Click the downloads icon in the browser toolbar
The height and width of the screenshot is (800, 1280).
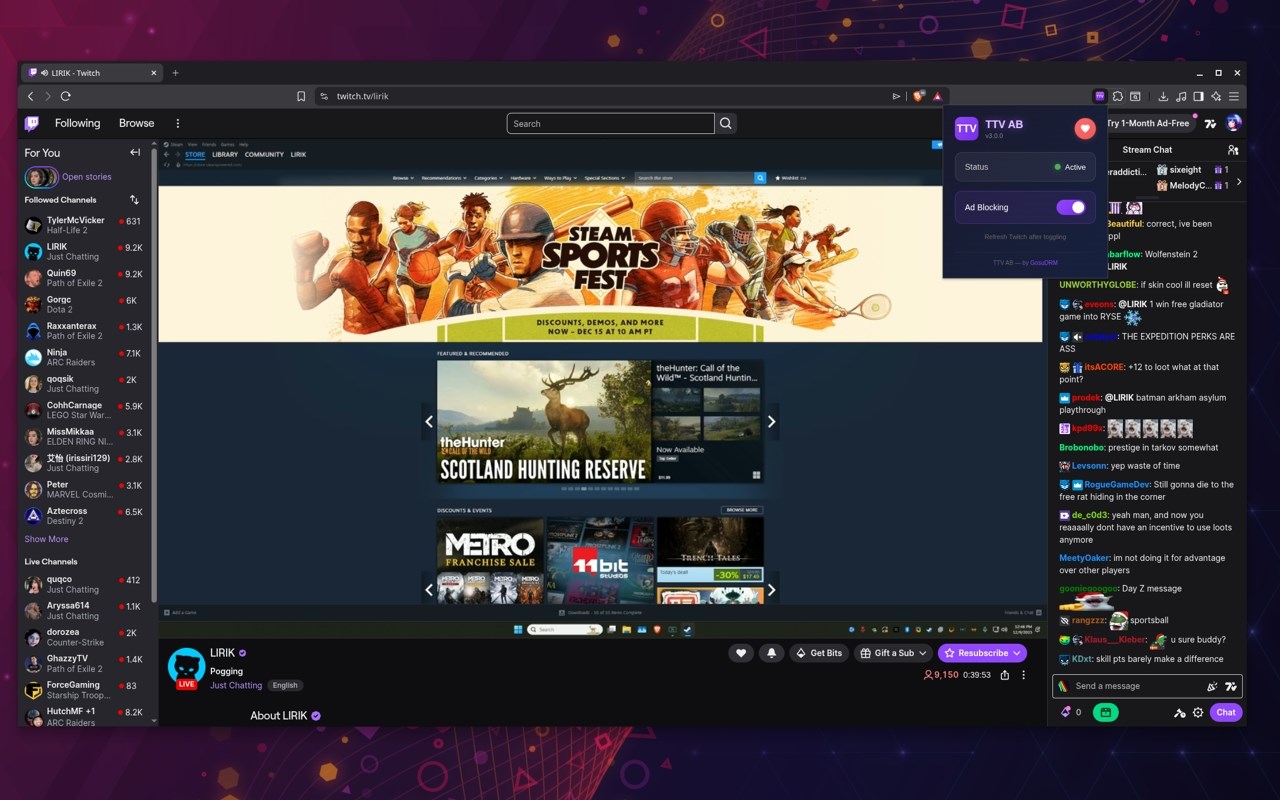[x=1163, y=96]
